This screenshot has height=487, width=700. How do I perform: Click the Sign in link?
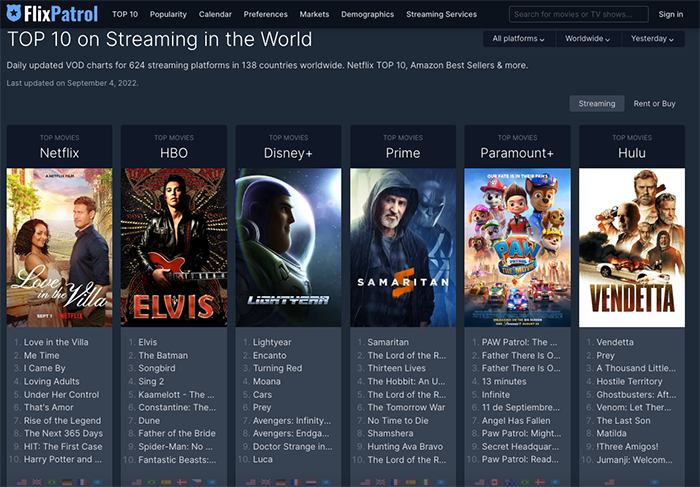point(671,14)
